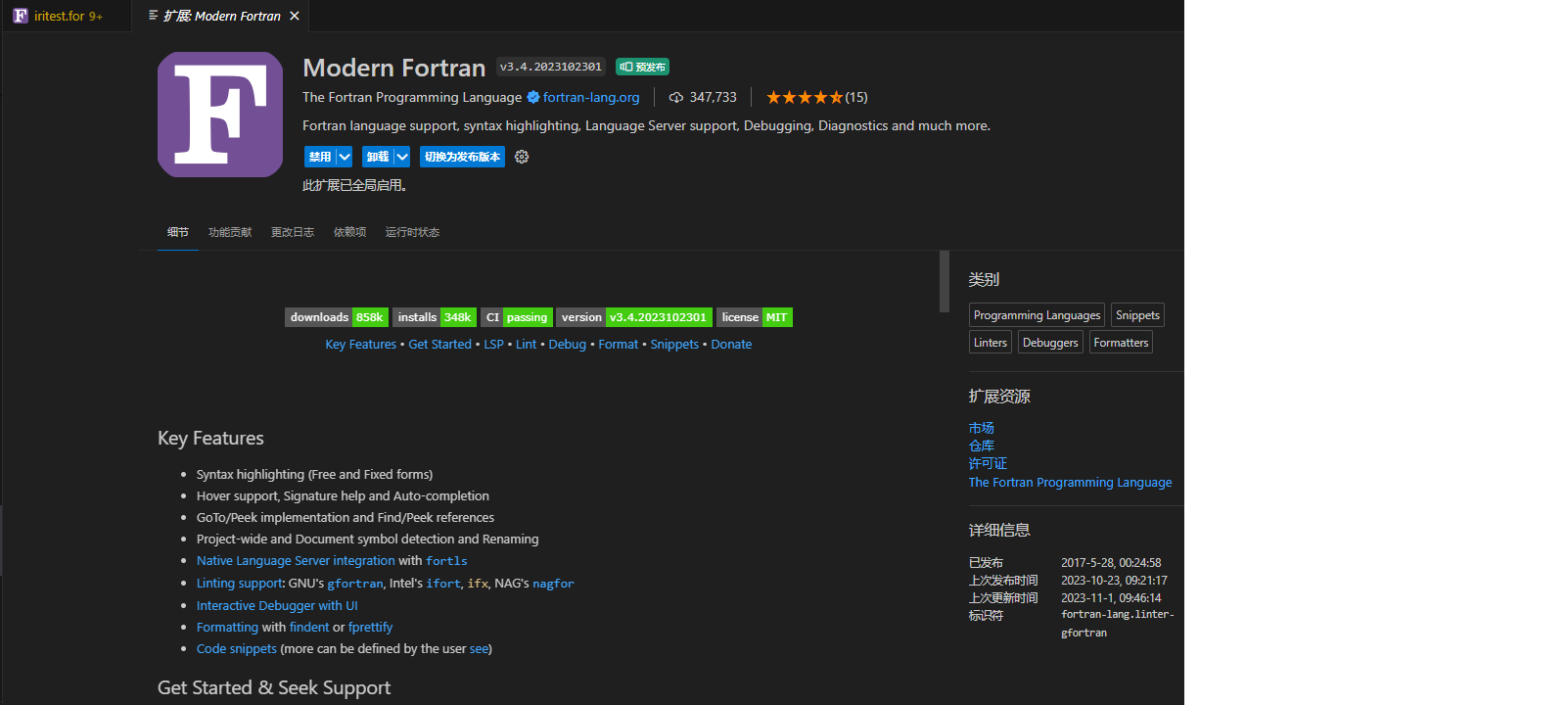Image resolution: width=1568 pixels, height=705 pixels.
Task: Open Native Language Server integration link
Action: click(296, 561)
